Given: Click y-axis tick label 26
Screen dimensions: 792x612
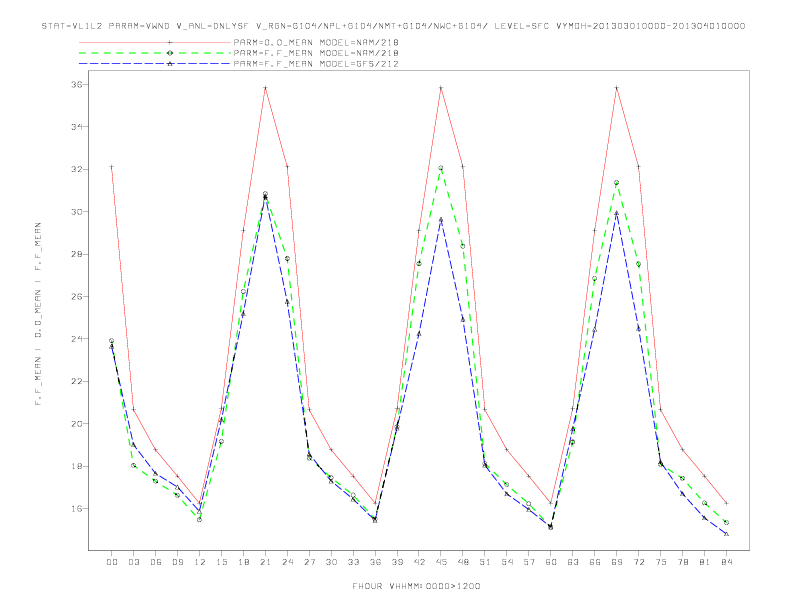Looking at the screenshot, I should tap(77, 296).
